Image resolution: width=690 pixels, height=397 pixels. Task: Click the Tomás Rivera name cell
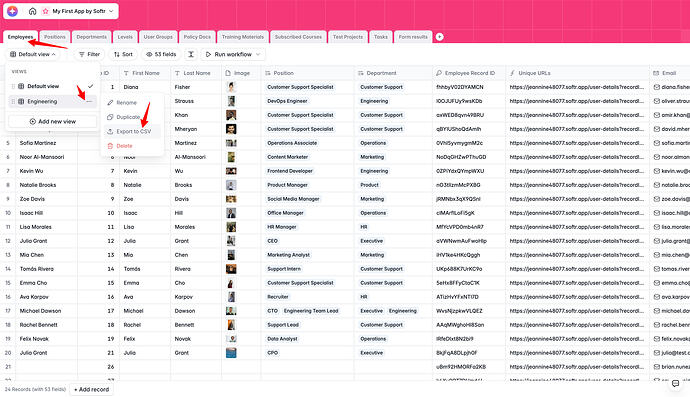46,269
